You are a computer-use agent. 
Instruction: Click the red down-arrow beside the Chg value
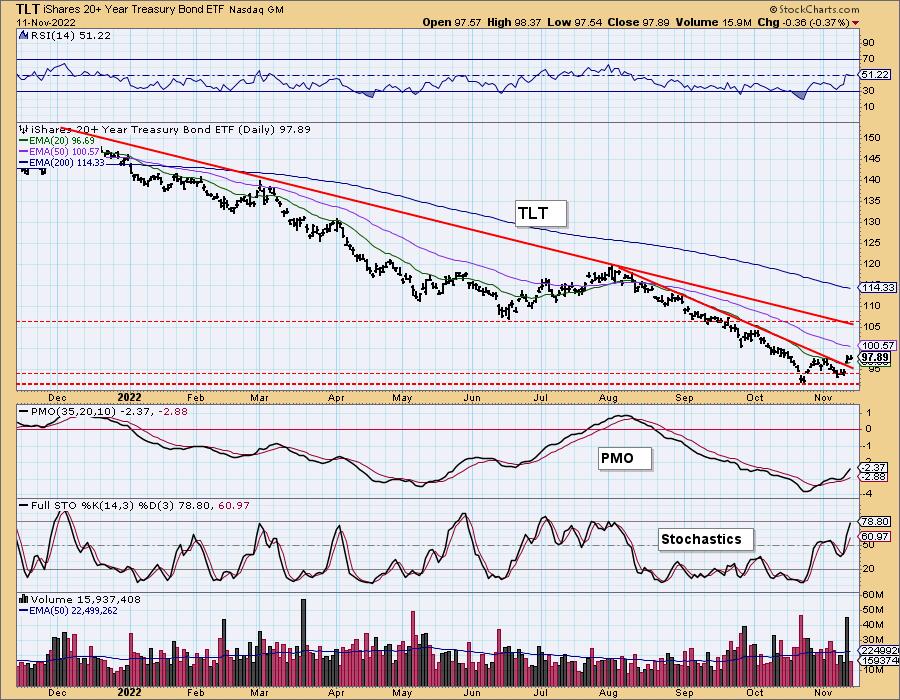[856, 22]
